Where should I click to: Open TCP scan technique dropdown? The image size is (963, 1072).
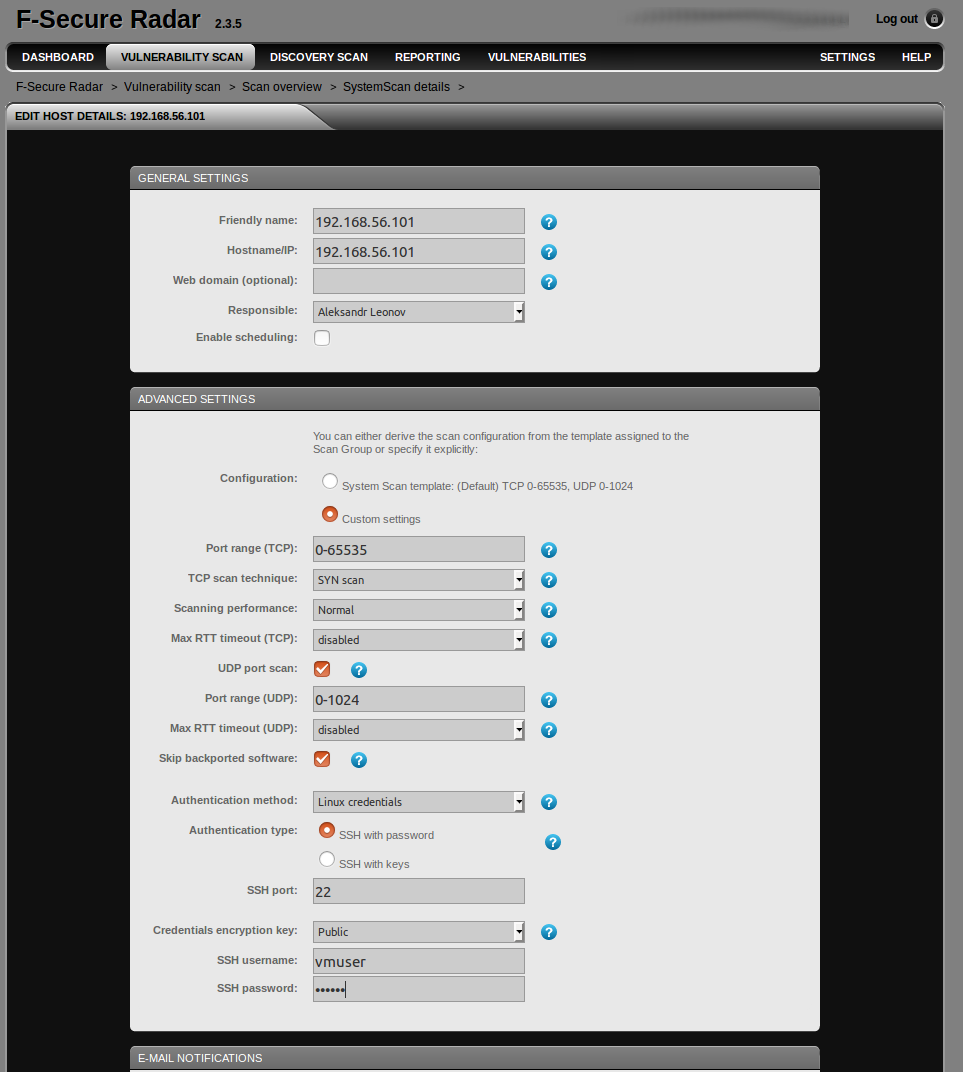(x=419, y=580)
